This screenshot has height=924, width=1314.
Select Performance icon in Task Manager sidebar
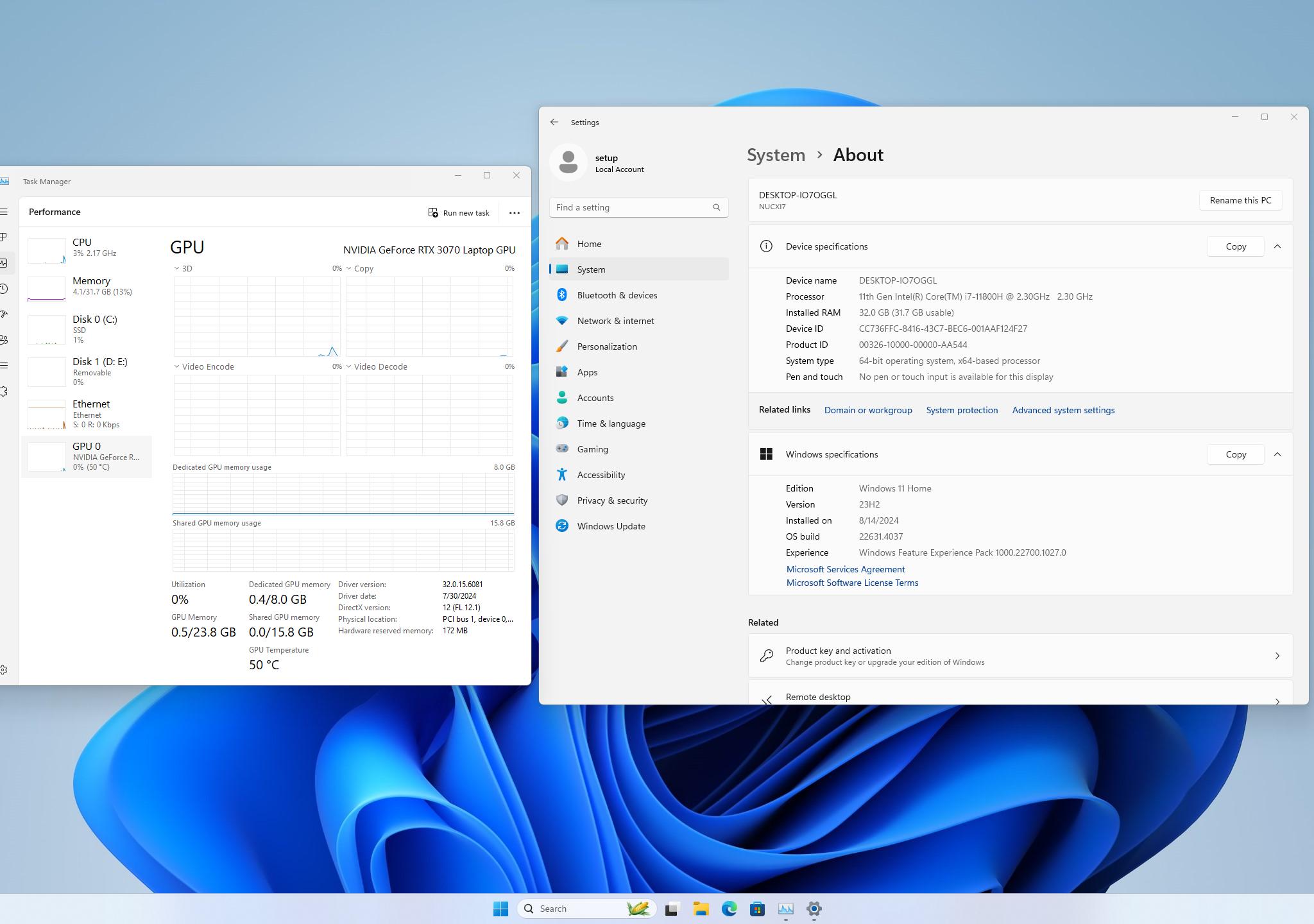click(4, 263)
